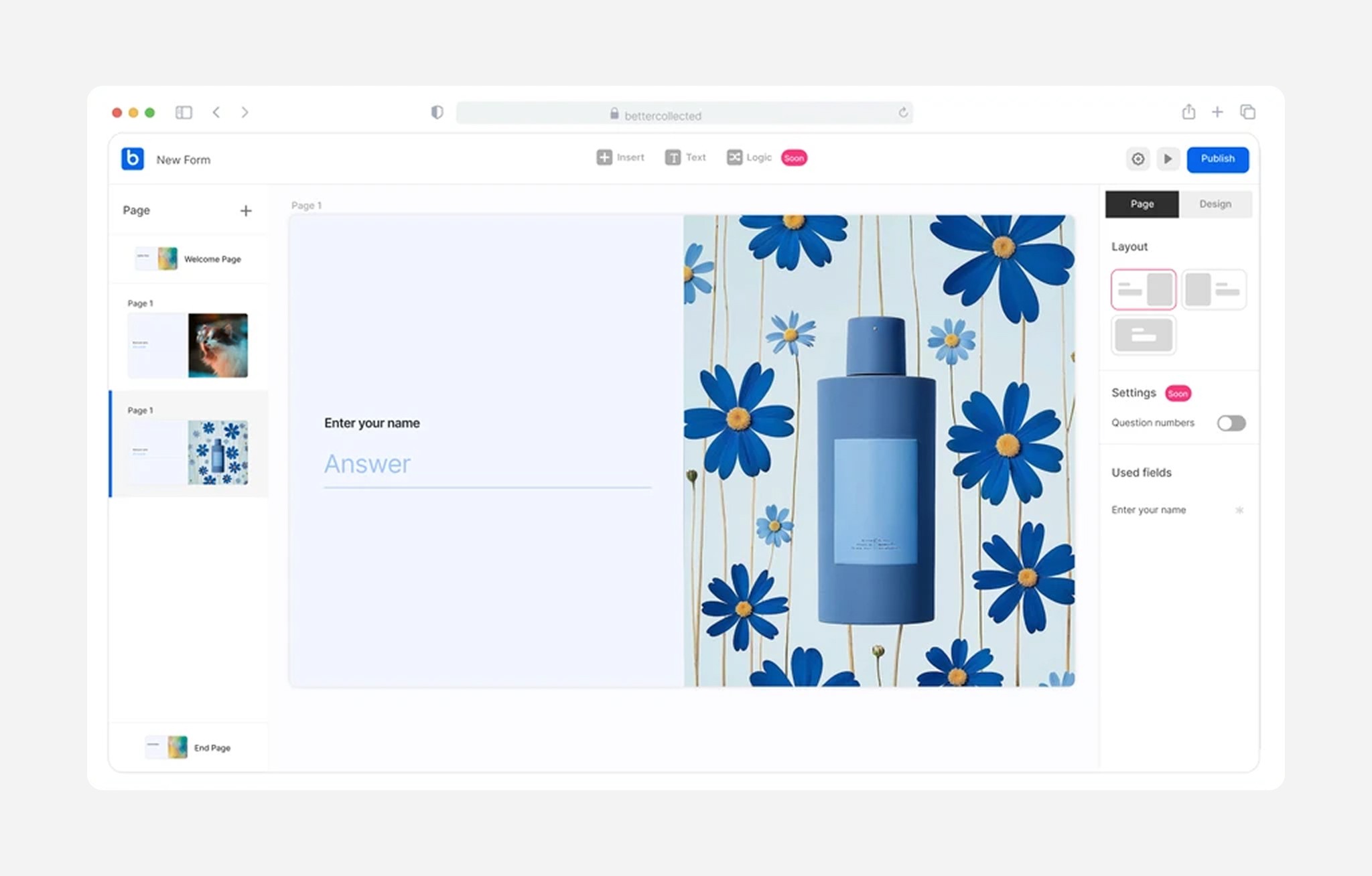This screenshot has height=876, width=1372.
Task: Reload the page in address bar
Action: pos(903,113)
